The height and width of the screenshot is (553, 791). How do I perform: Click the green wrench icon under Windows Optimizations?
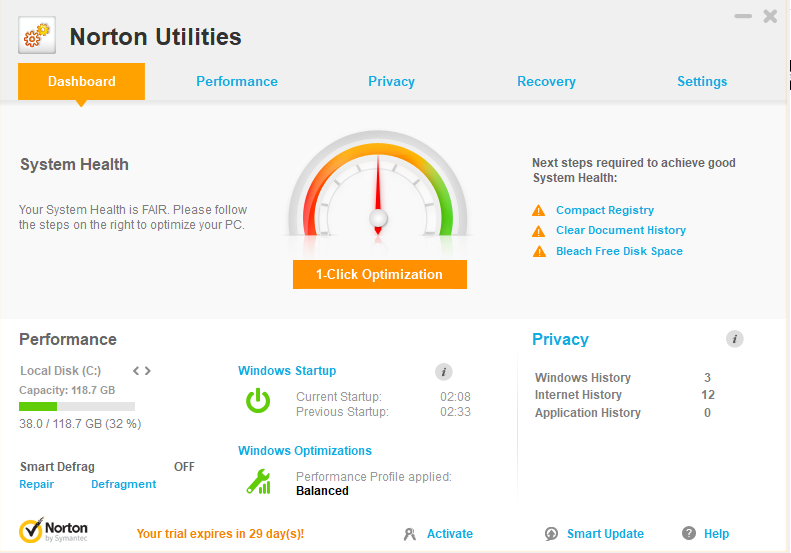258,481
